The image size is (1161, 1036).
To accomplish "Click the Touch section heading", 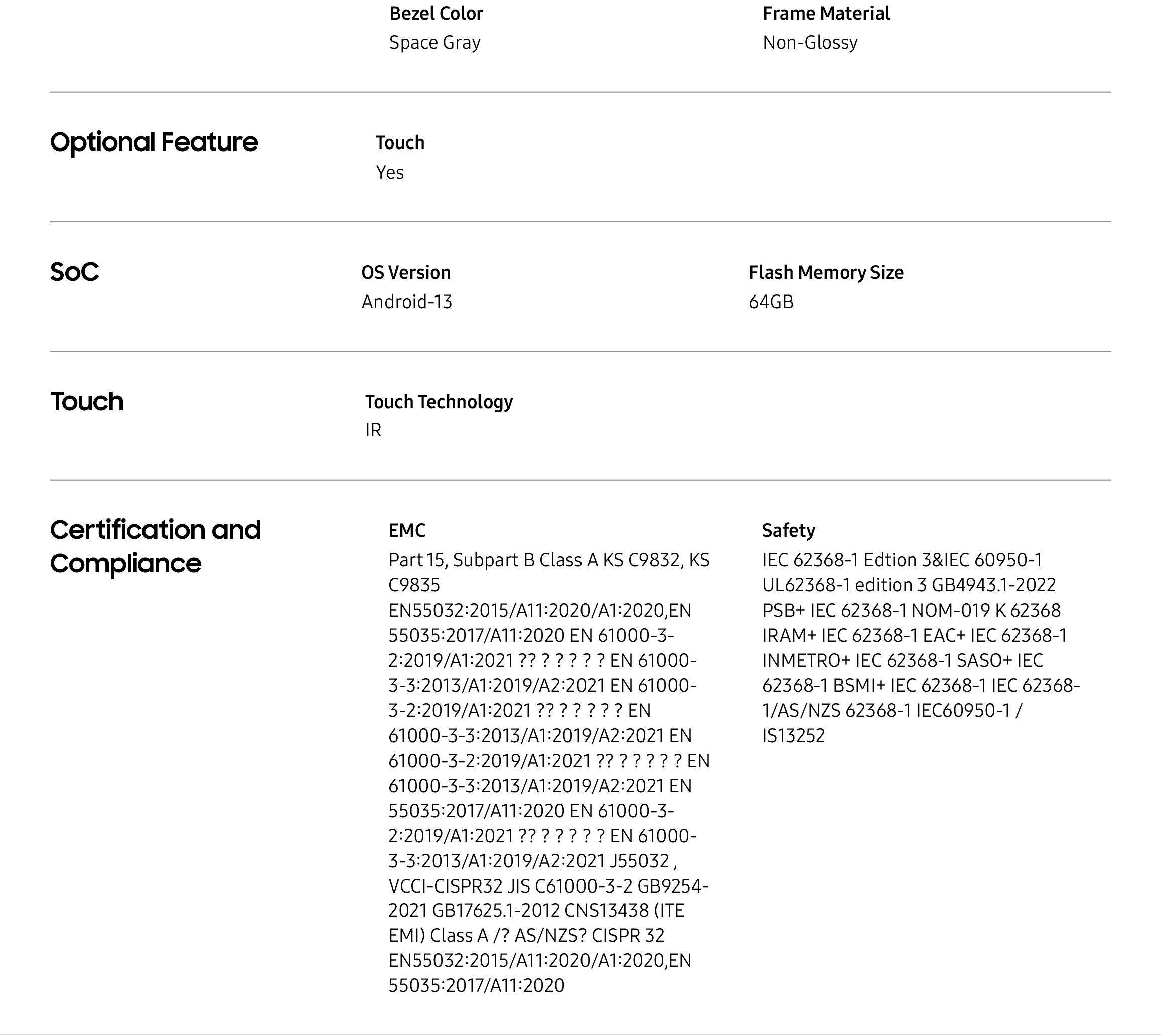I will coord(86,401).
